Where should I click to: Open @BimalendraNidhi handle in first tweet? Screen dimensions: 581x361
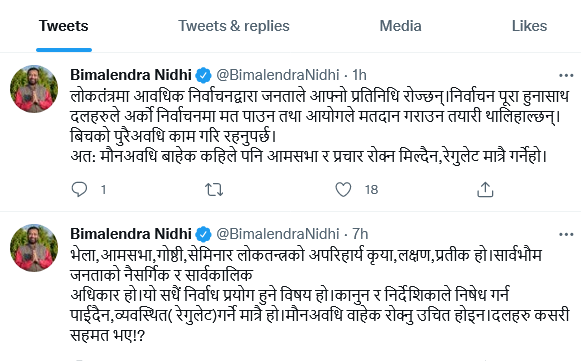coord(278,75)
